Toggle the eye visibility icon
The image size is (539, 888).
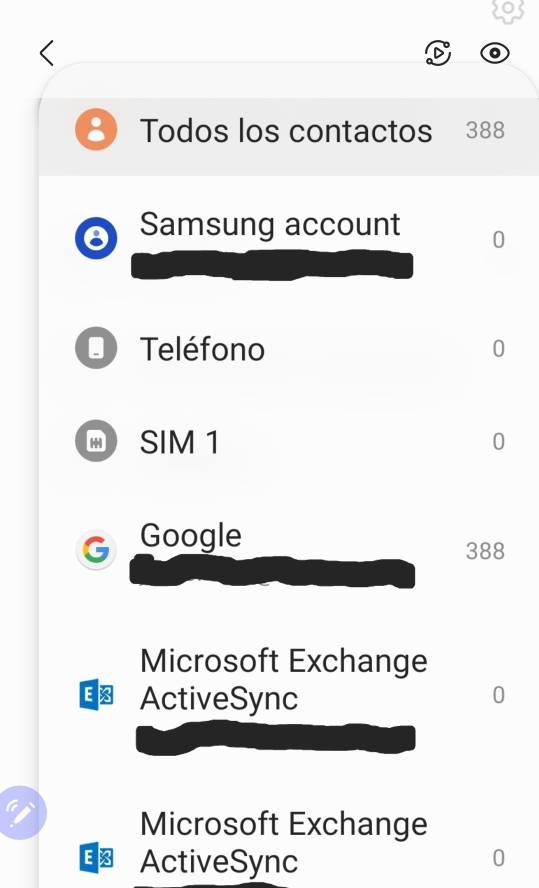coord(495,53)
